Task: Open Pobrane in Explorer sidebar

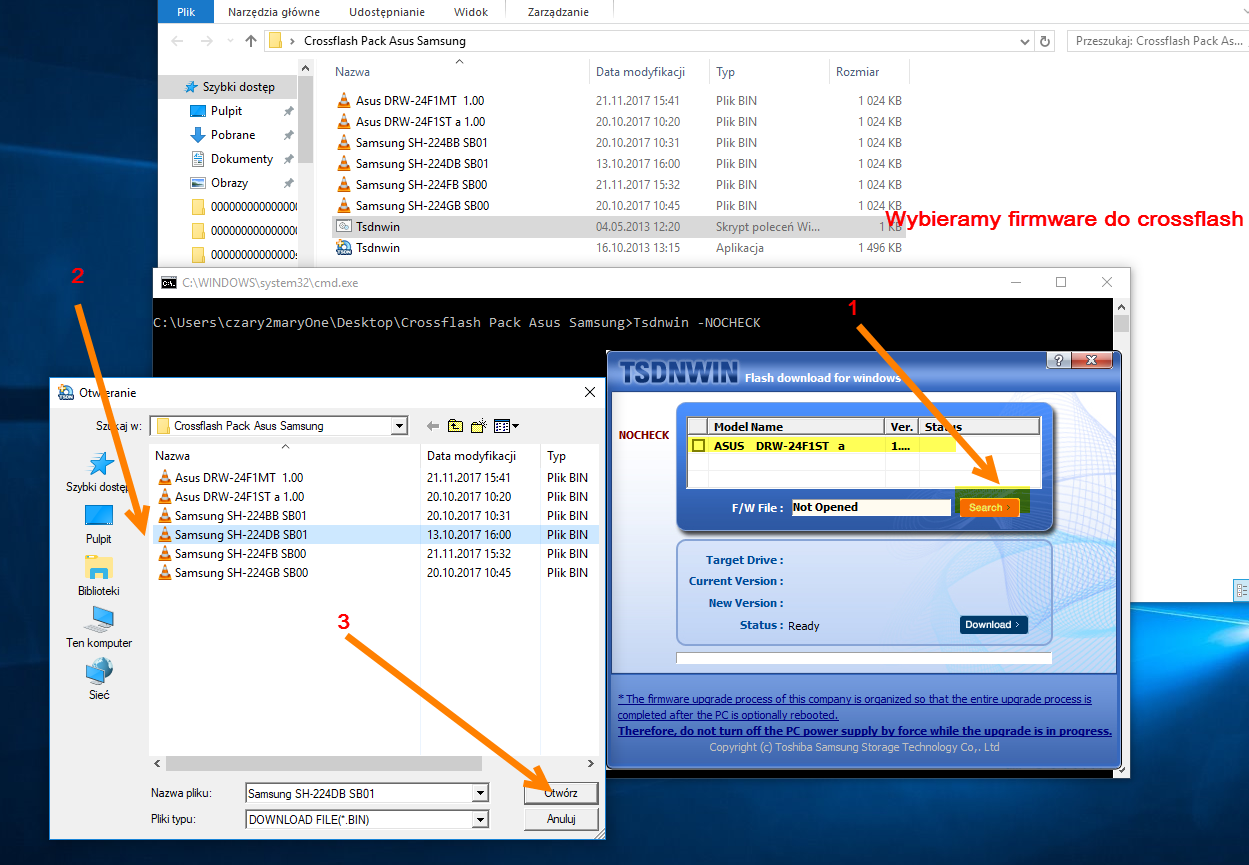Action: click(233, 135)
